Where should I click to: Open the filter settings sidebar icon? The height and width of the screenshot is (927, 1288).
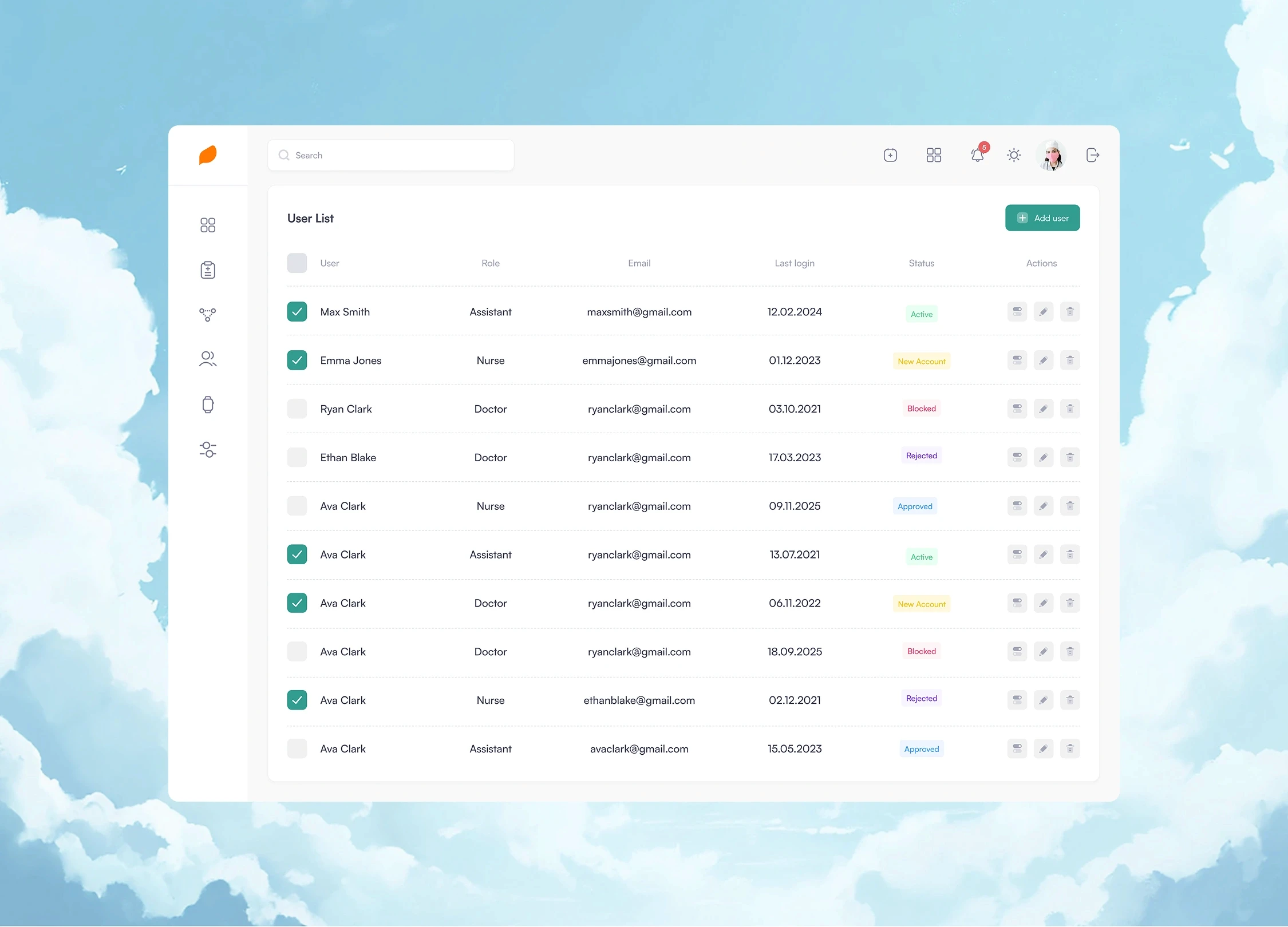point(207,450)
